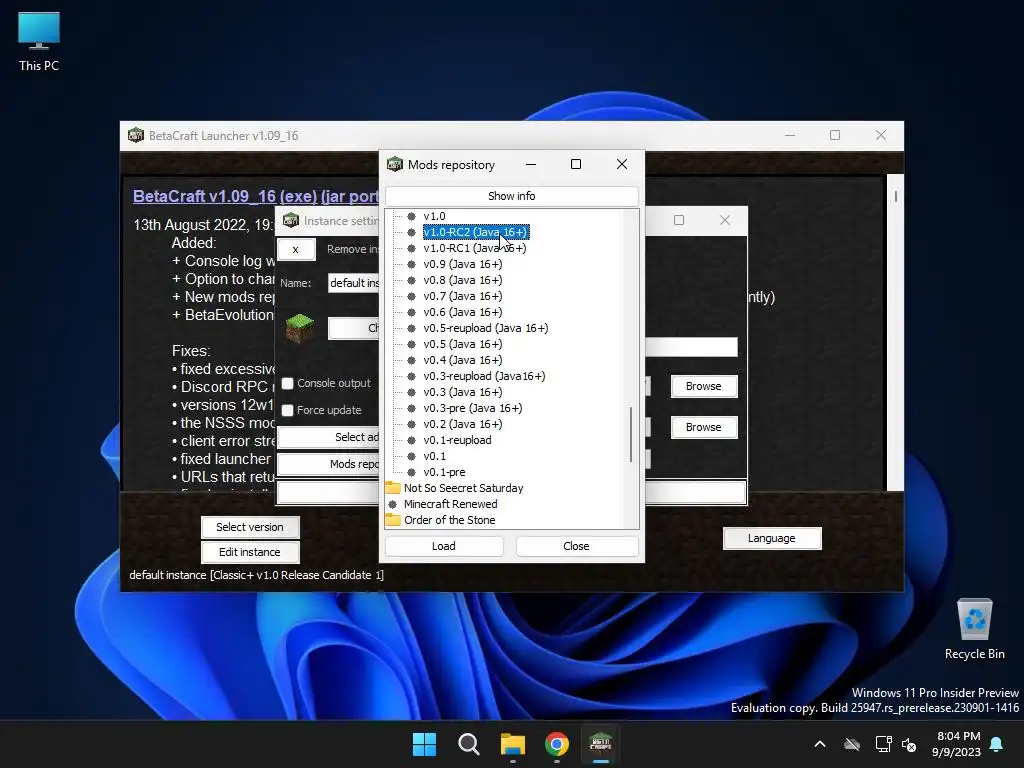This screenshot has width=1024, height=768.
Task: Open the muted volume tray icon
Action: tap(908, 744)
